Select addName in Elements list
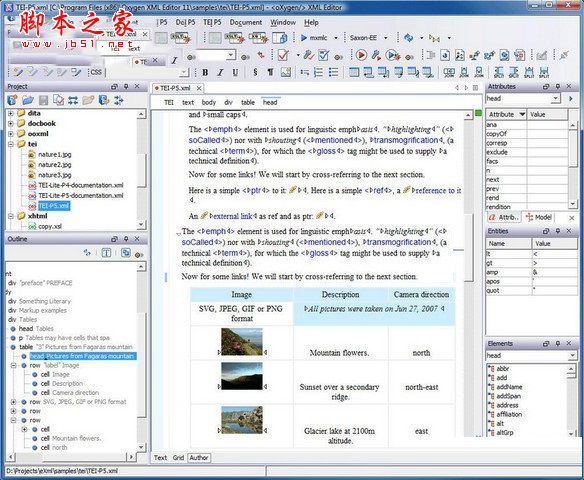The image size is (584, 480). click(509, 387)
